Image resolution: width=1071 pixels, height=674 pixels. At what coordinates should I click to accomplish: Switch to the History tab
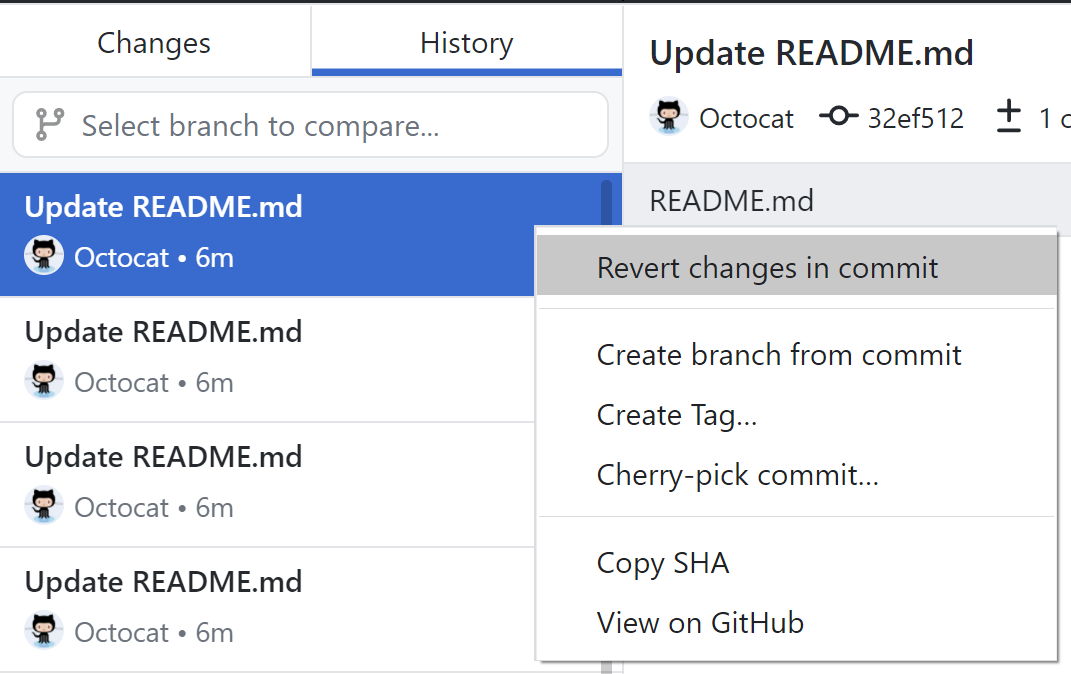pyautogui.click(x=467, y=42)
